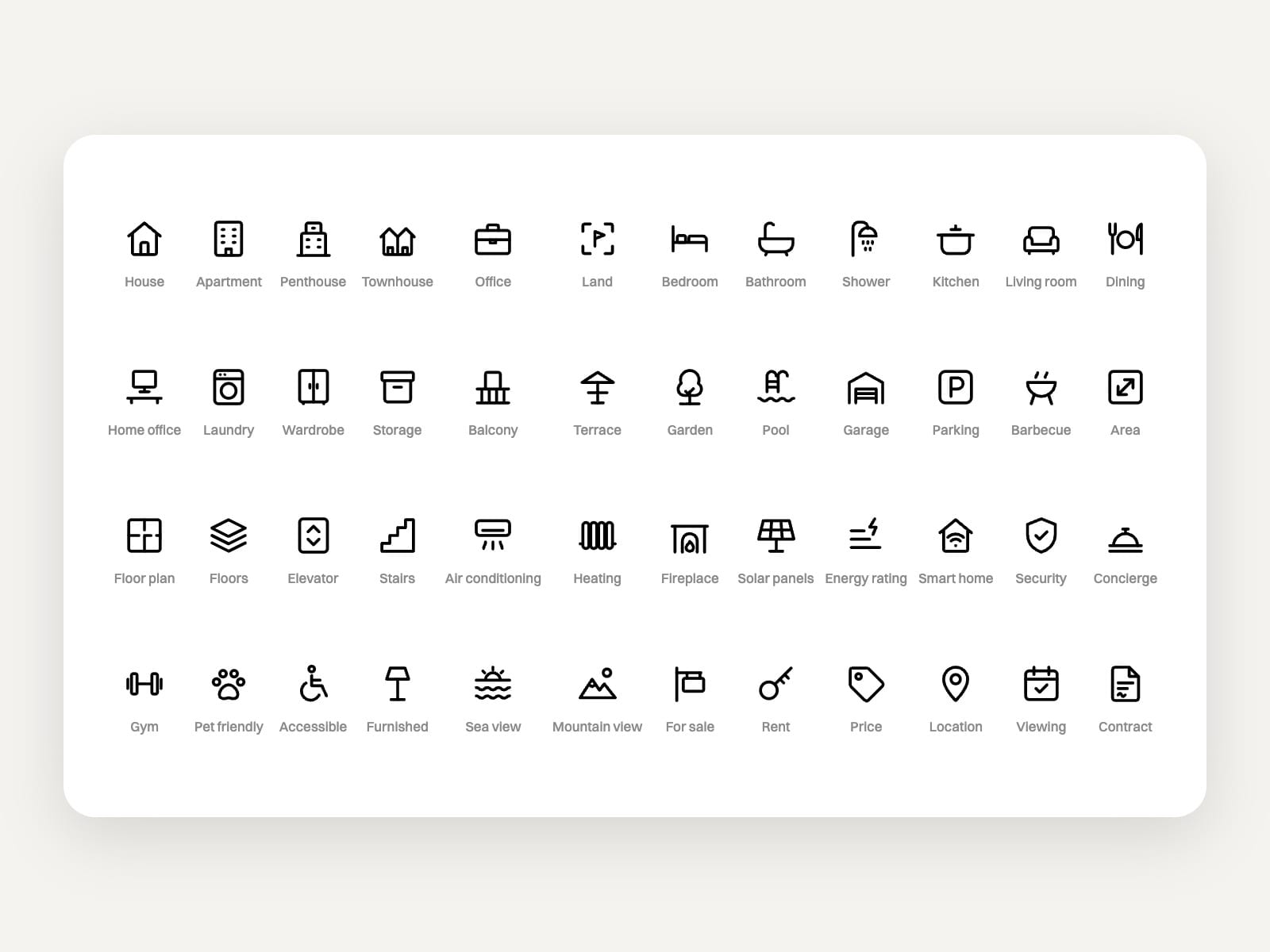
Task: Click the Penthouse icon
Action: (x=313, y=239)
